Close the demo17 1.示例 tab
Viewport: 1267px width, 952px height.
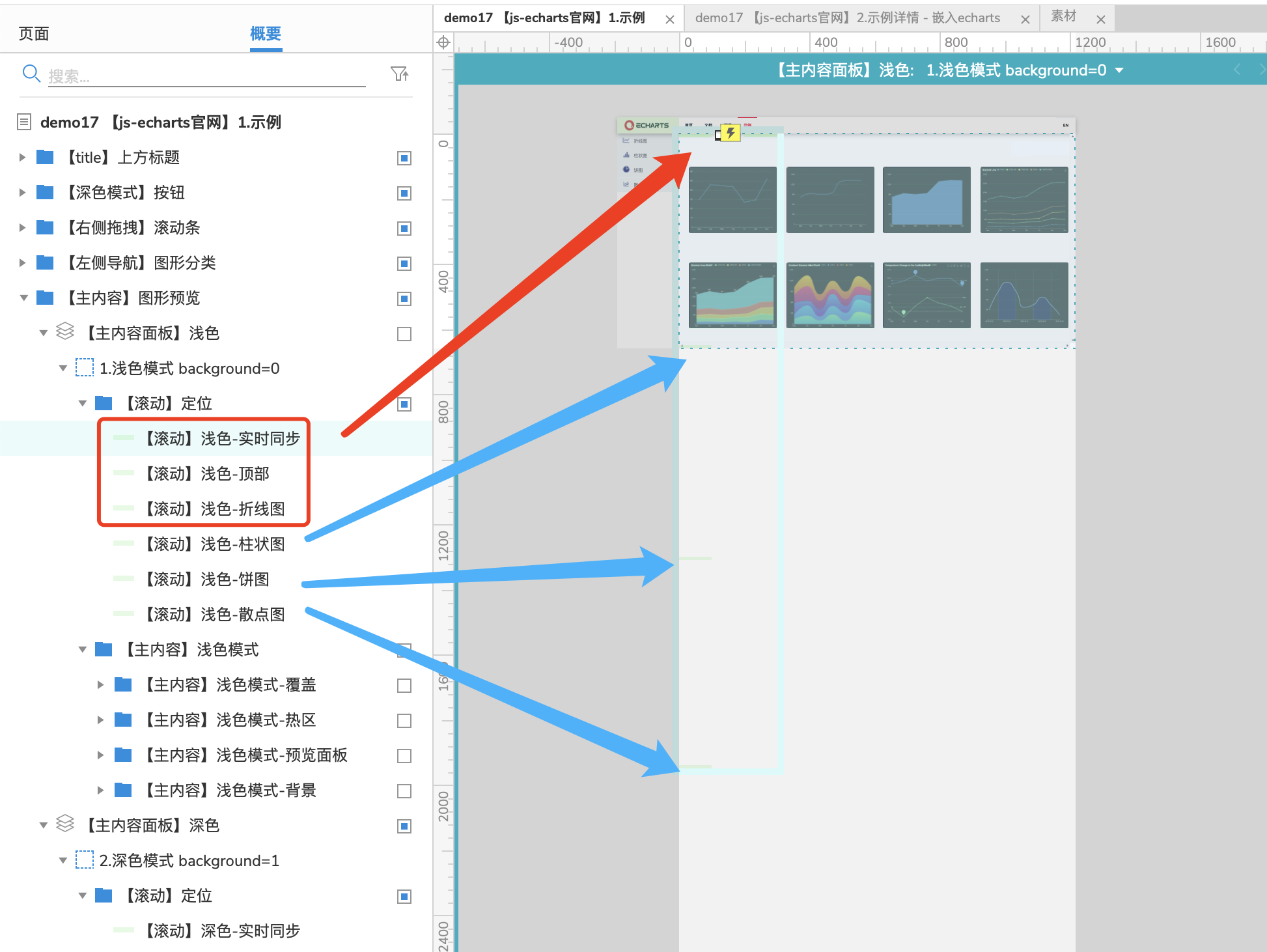[x=669, y=20]
